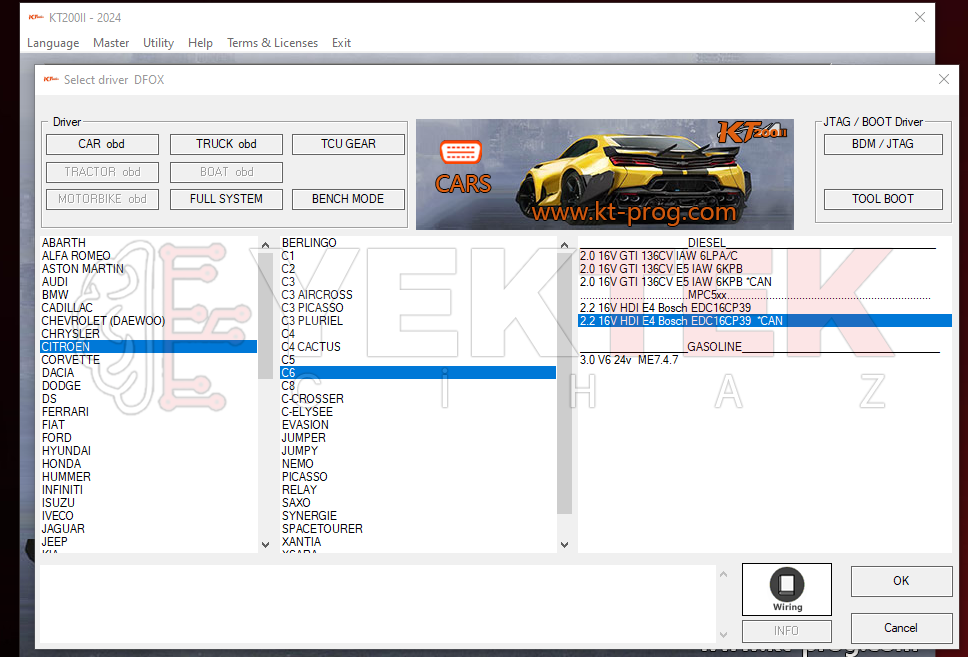968x657 pixels.
Task: Click the Exit menu item
Action: tap(341, 43)
